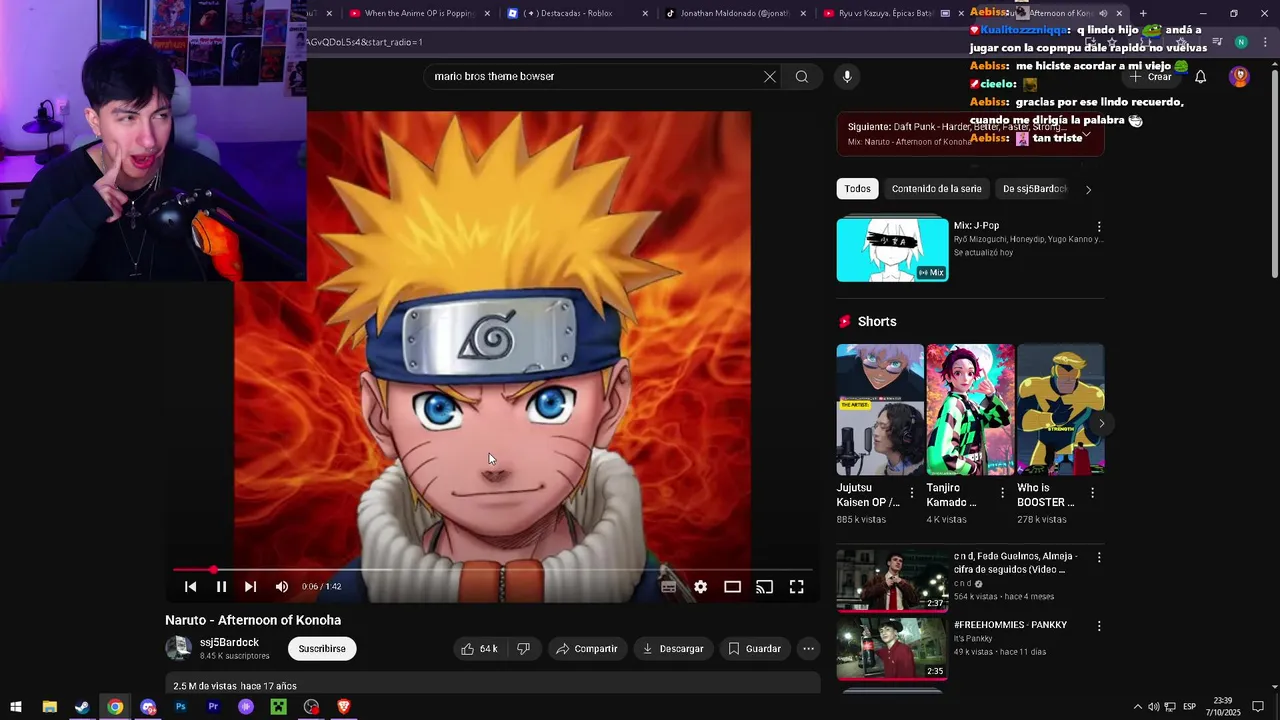Image resolution: width=1280 pixels, height=720 pixels.
Task: Run the YouTube search magnifier button
Action: (801, 76)
